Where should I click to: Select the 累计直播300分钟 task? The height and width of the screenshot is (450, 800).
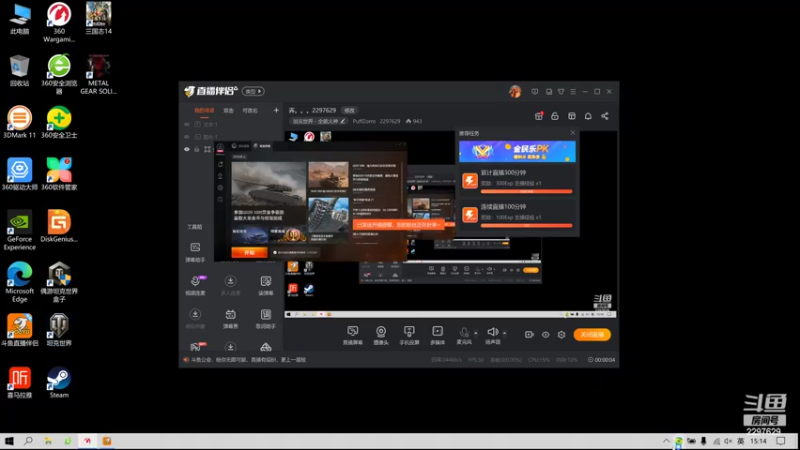(517, 181)
